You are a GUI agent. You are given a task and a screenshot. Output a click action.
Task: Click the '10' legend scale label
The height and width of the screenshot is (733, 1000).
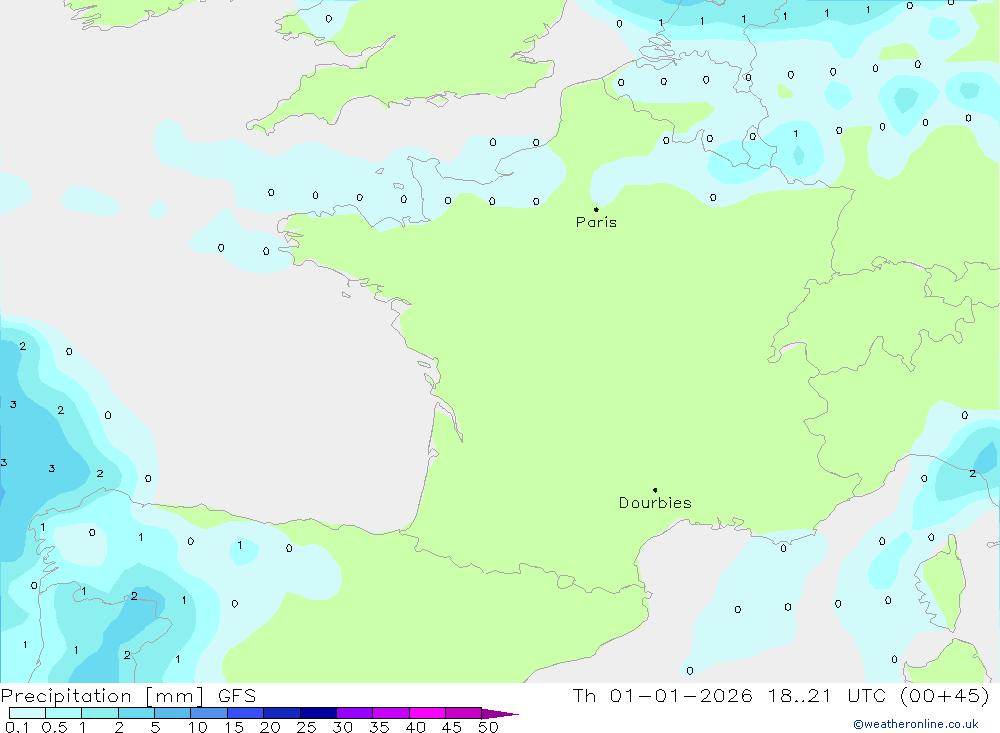[198, 727]
